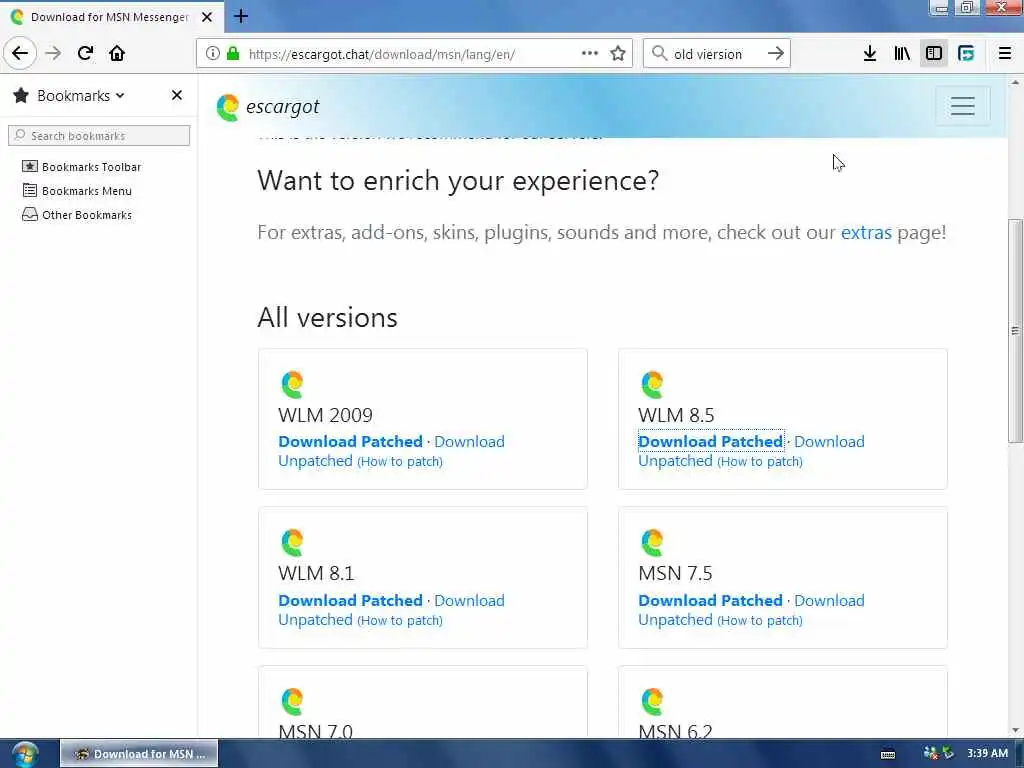Go back to previous page
1024x768 pixels.
pyautogui.click(x=20, y=54)
